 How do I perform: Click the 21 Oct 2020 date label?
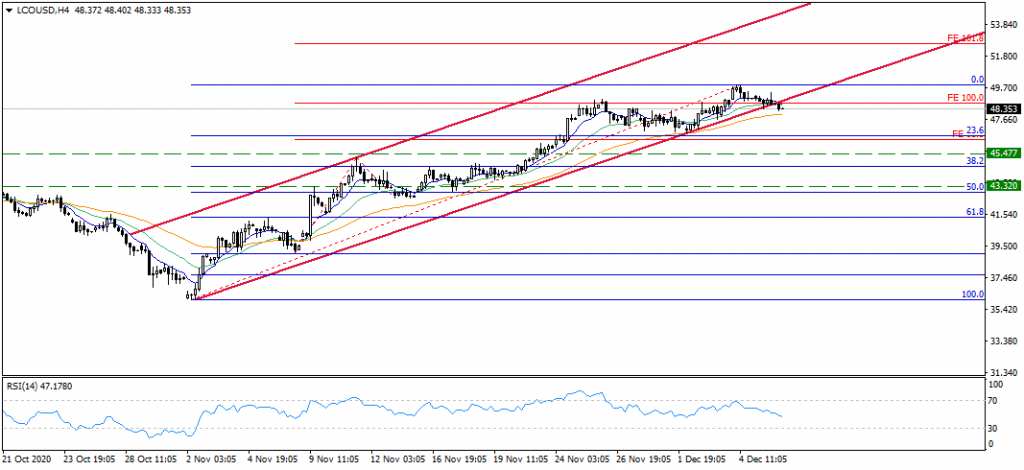click(x=25, y=459)
